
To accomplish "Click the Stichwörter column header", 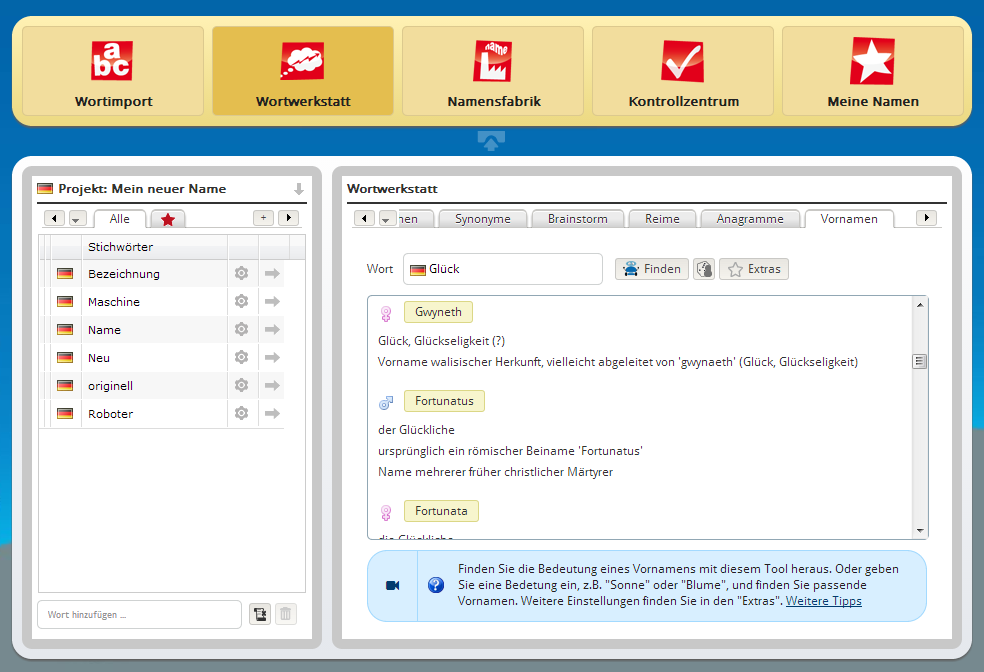I will point(154,247).
